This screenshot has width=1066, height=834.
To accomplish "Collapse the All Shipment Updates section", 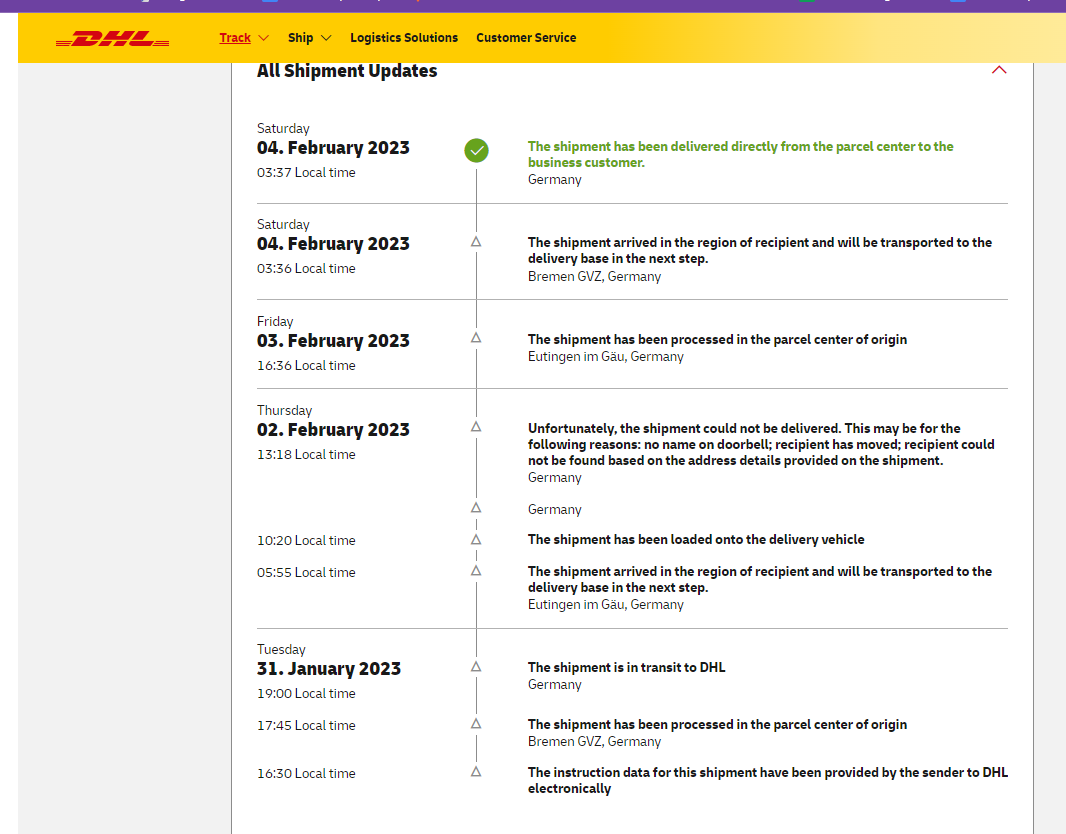I will [998, 71].
